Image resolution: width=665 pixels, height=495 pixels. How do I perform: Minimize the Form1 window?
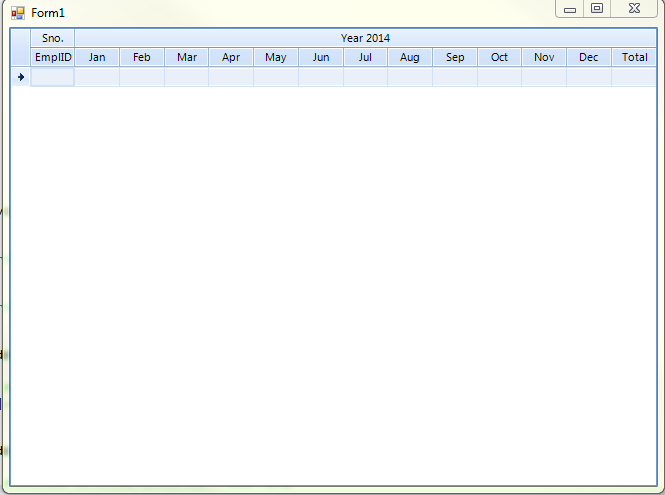click(x=570, y=8)
